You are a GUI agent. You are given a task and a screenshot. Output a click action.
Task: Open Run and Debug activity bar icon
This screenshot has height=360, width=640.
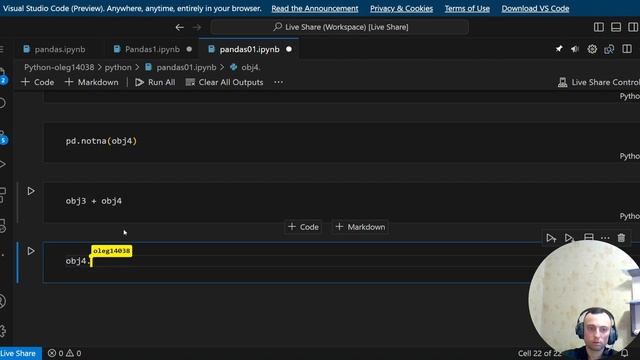coord(2,164)
